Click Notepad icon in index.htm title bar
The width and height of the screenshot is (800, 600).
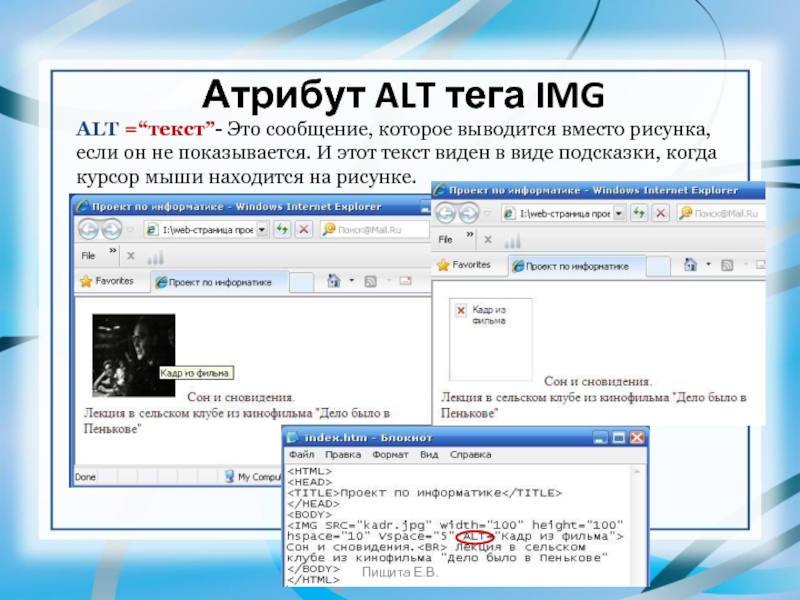pos(293,438)
